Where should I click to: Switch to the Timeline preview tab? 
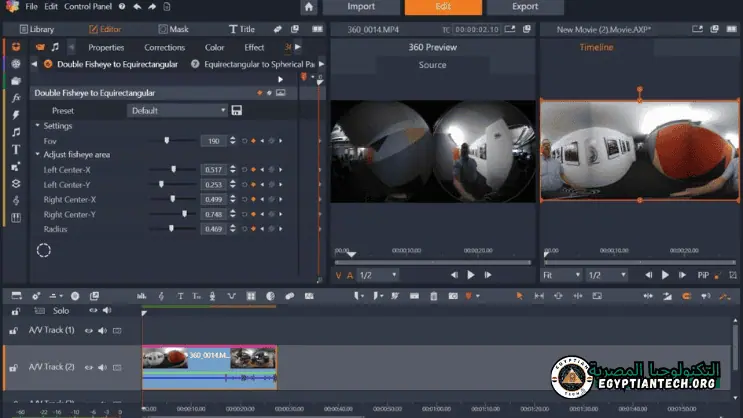(x=596, y=47)
